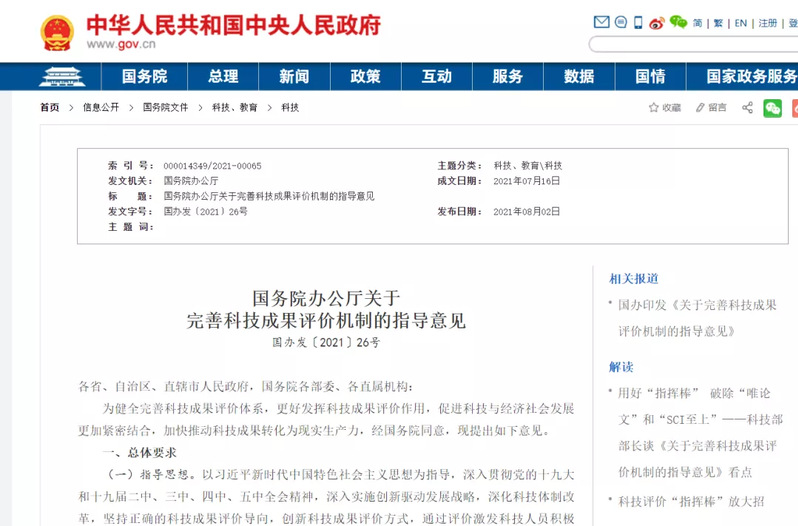Open 科技评价"指挥棒"放大招 link
Viewport: 798px width, 526px height.
tap(691, 502)
